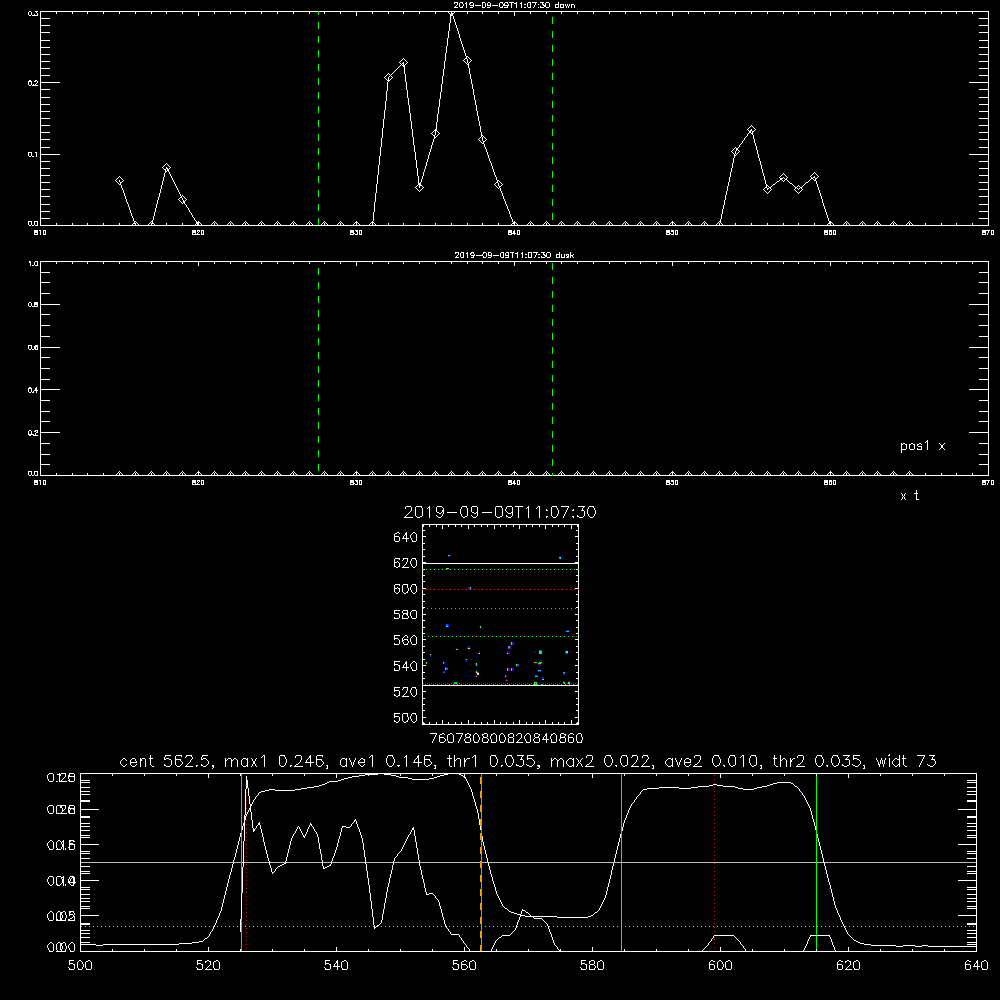Click the '600' x-axis label on the bottom plot
The image size is (1000, 1000).
pyautogui.click(x=720, y=966)
